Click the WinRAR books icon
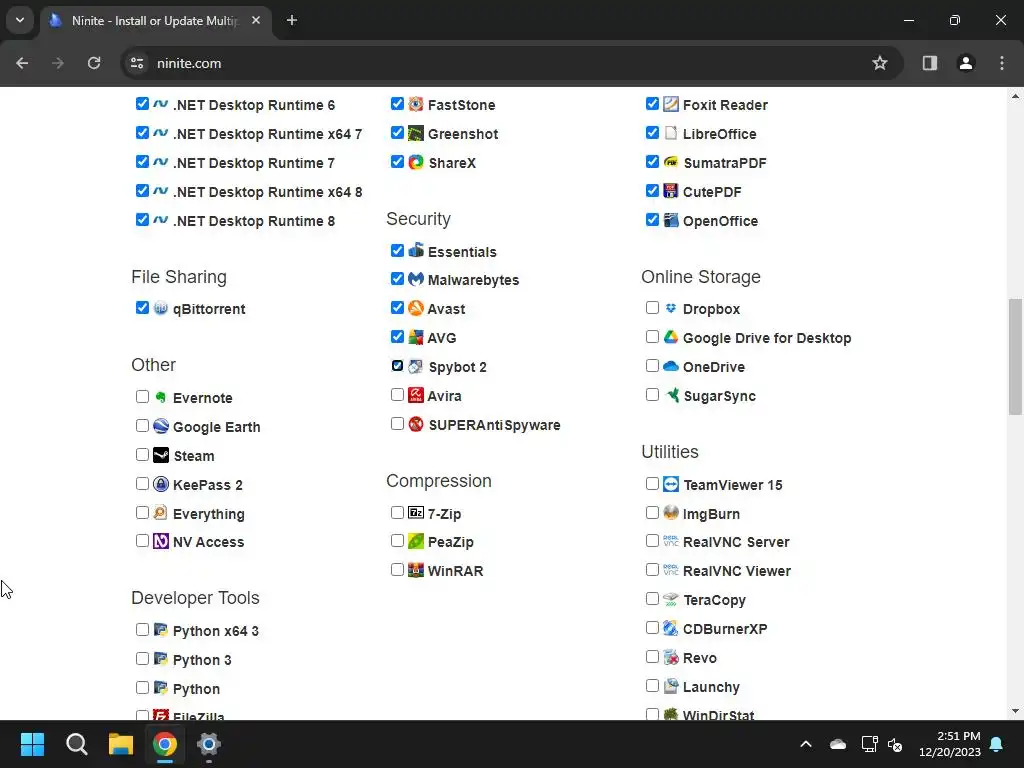The image size is (1024, 768). [x=416, y=570]
